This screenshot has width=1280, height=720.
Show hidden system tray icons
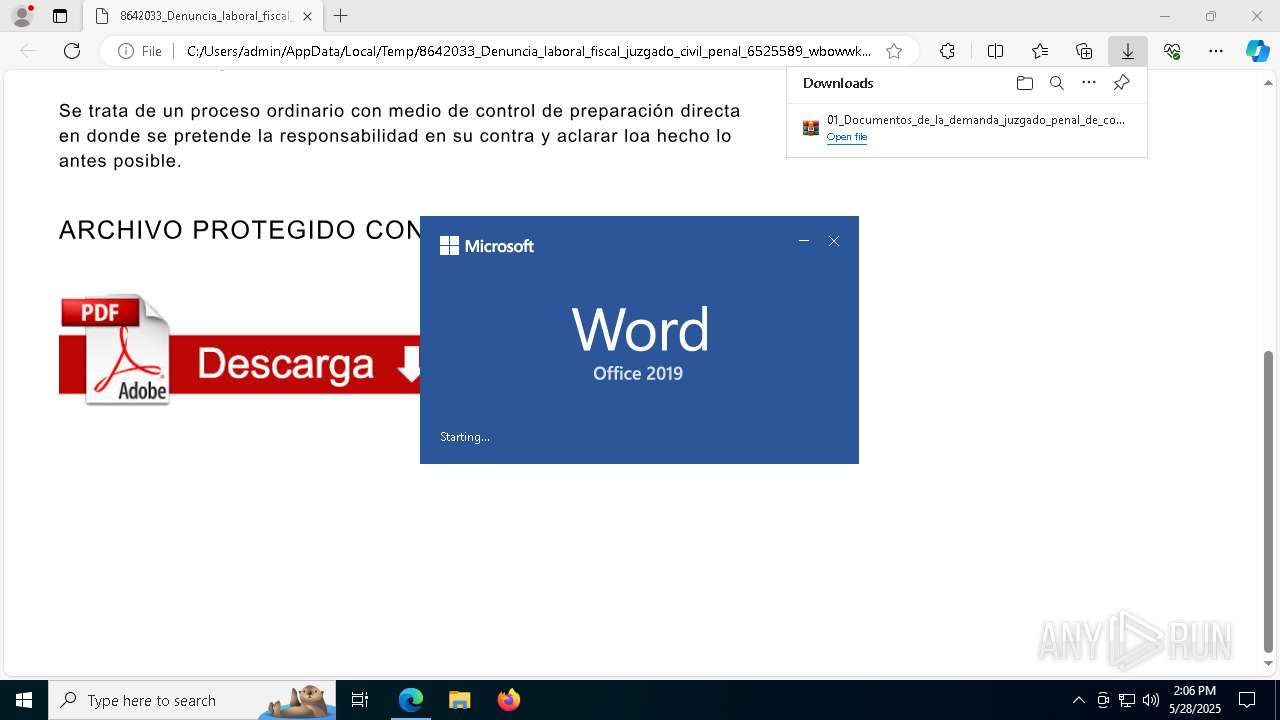point(1078,700)
